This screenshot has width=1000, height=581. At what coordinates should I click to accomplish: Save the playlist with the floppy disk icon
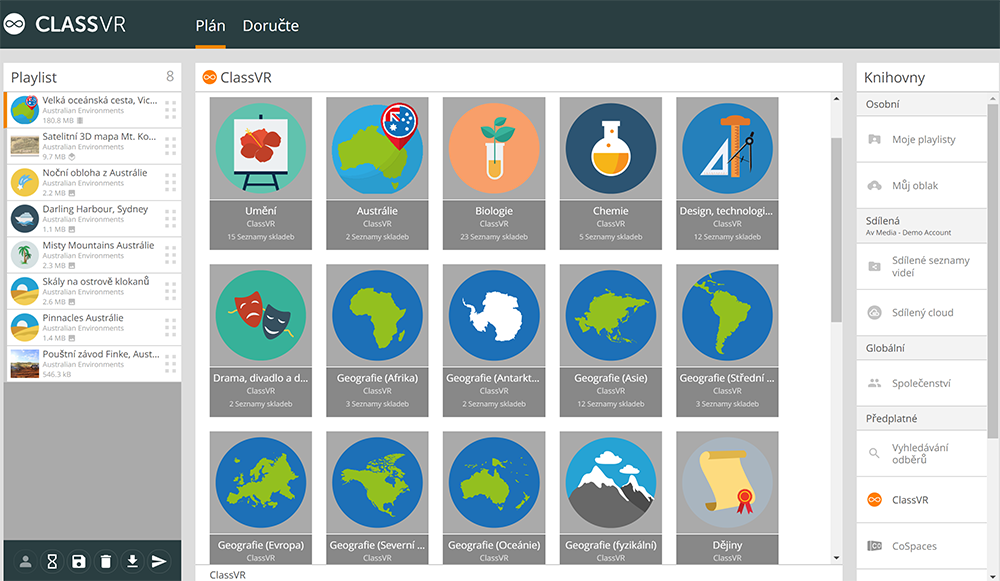(78, 561)
